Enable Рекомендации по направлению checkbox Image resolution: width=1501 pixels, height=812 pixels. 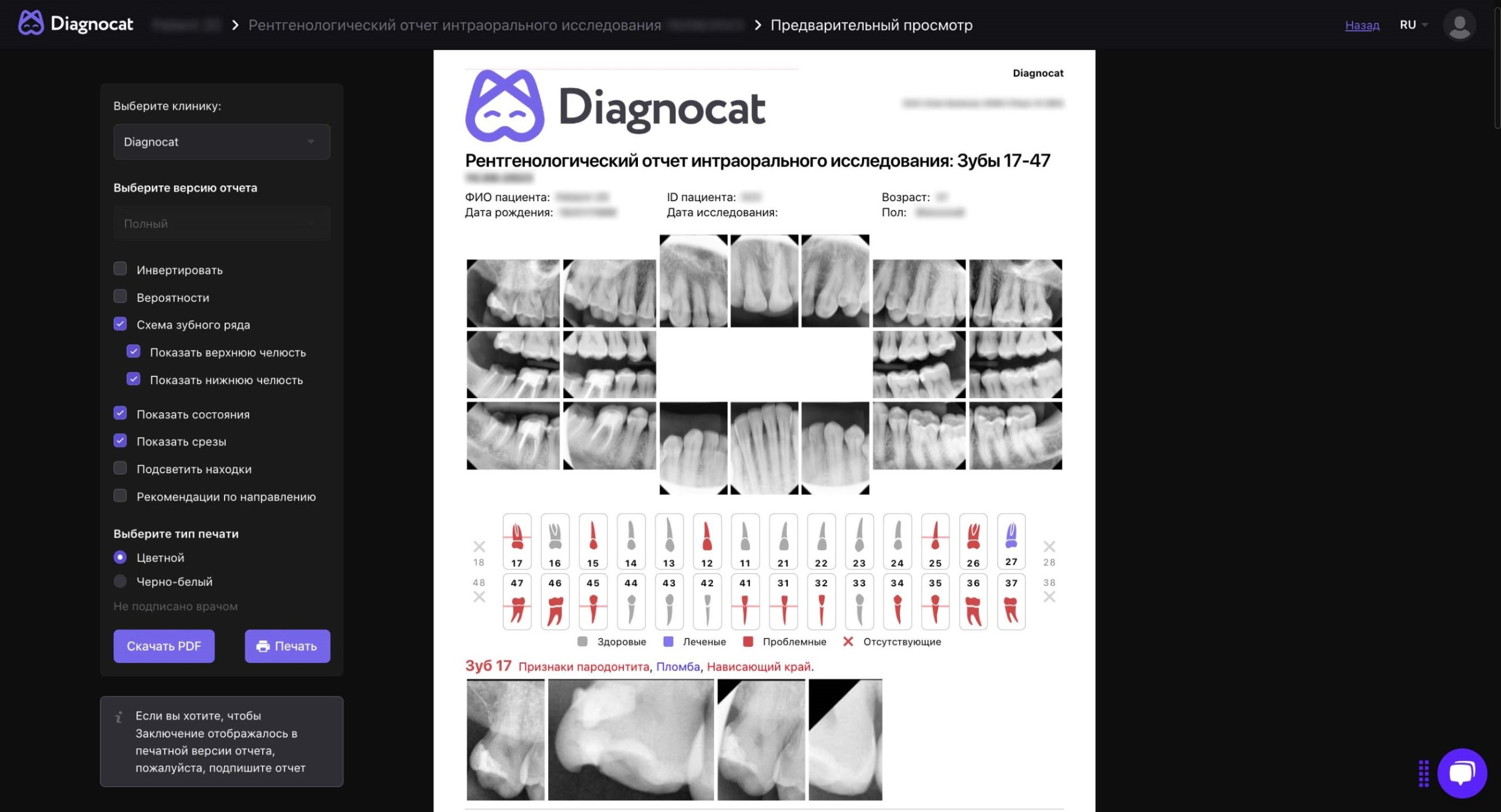click(120, 495)
